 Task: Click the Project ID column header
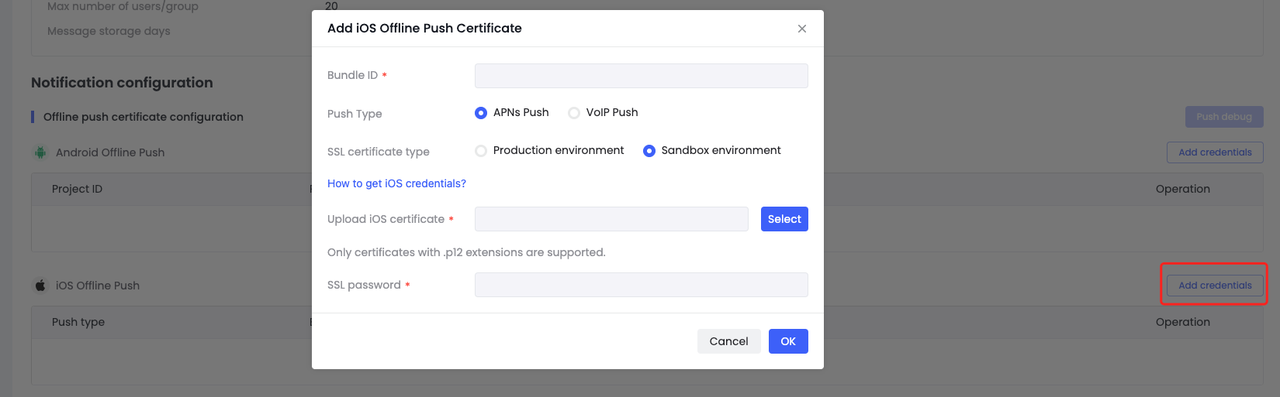77,189
